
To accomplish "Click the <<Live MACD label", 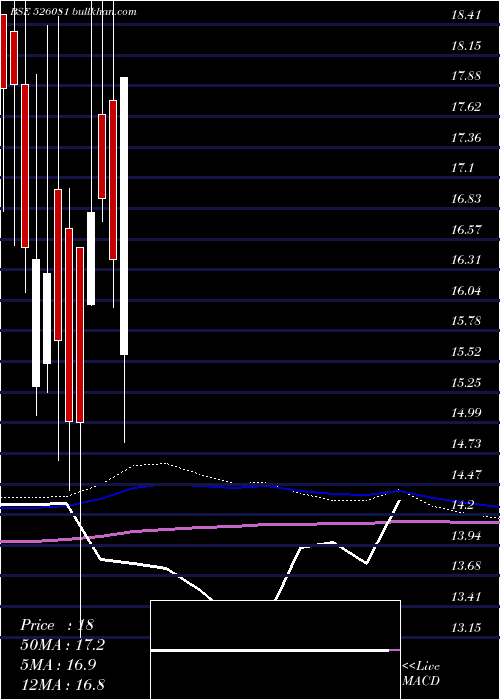I will pos(421,674).
